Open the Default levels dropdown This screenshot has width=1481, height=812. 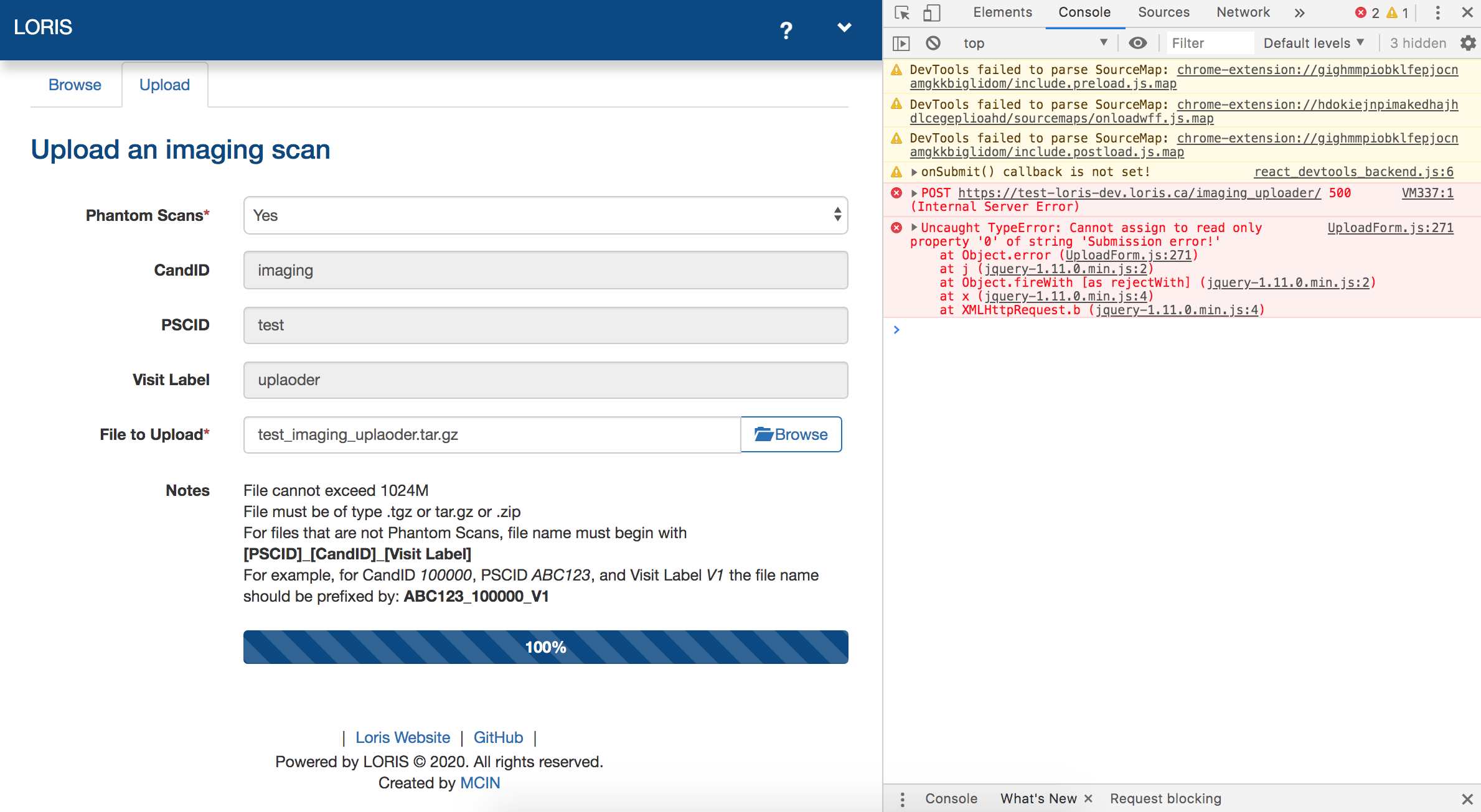[x=1313, y=42]
